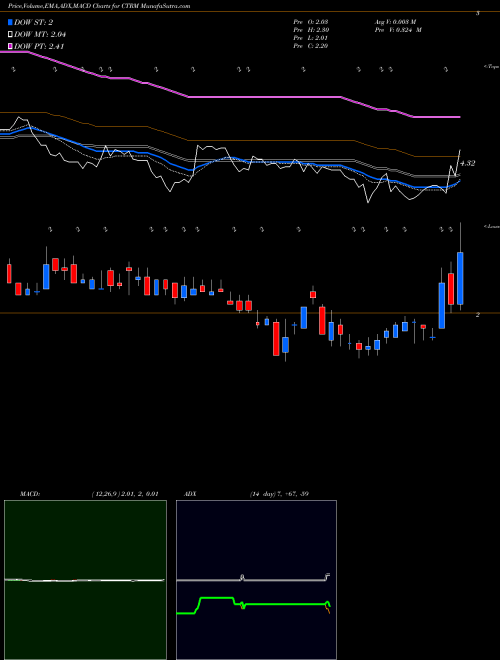Select the 'DOW MT: 2.04' legend label
The height and width of the screenshot is (660, 500).
pyautogui.click(x=40, y=34)
